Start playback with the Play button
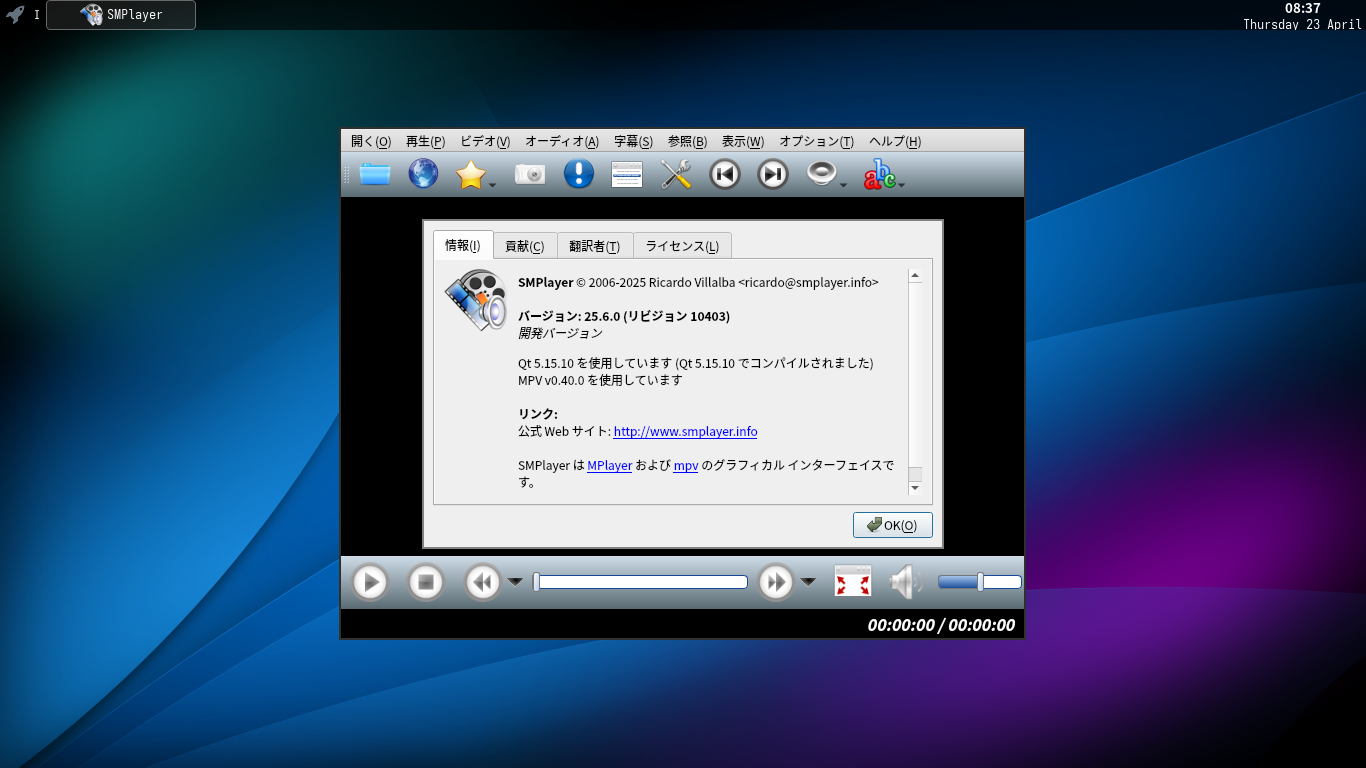 click(370, 582)
